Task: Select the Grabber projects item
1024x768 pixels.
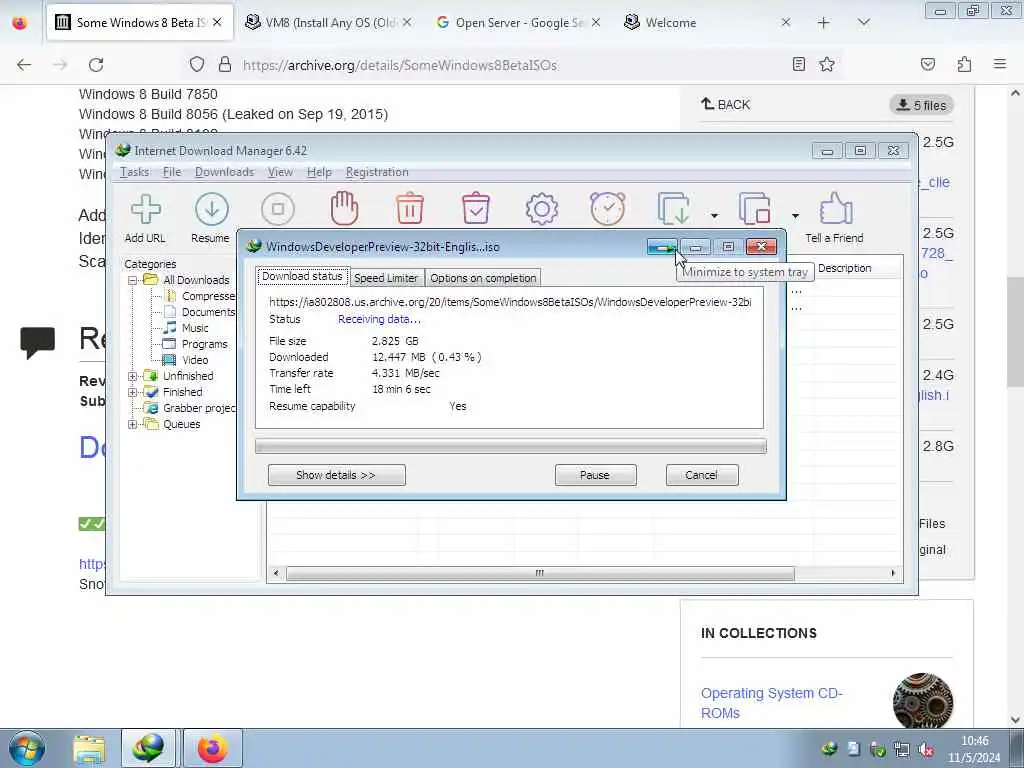Action: pos(191,408)
